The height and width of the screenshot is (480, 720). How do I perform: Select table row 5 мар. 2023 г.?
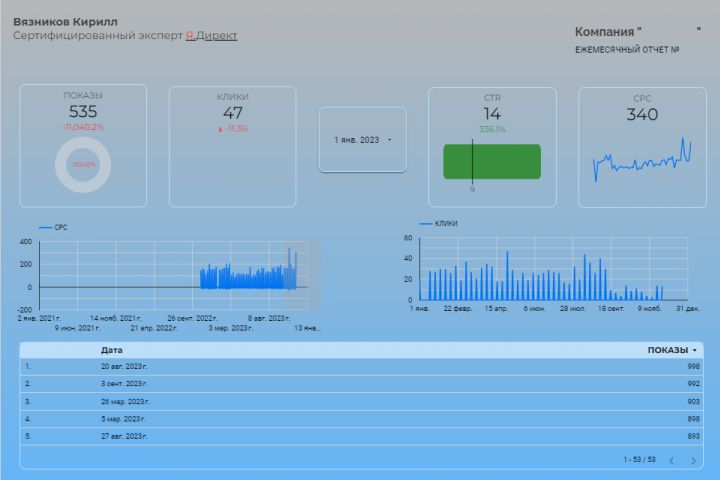pos(361,419)
